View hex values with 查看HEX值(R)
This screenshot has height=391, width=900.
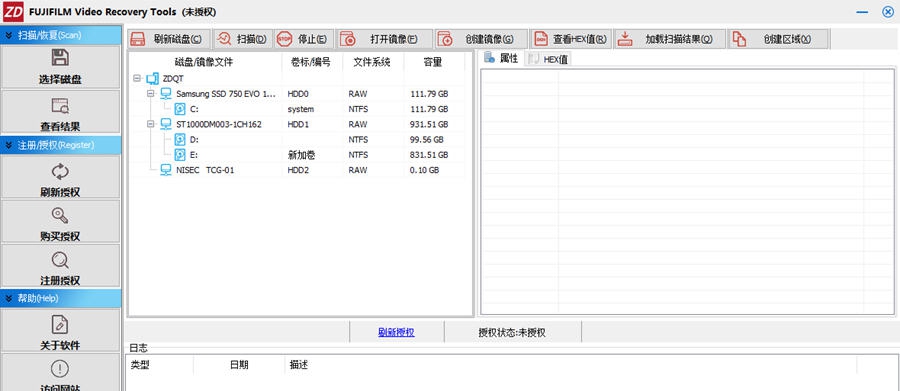pos(571,39)
